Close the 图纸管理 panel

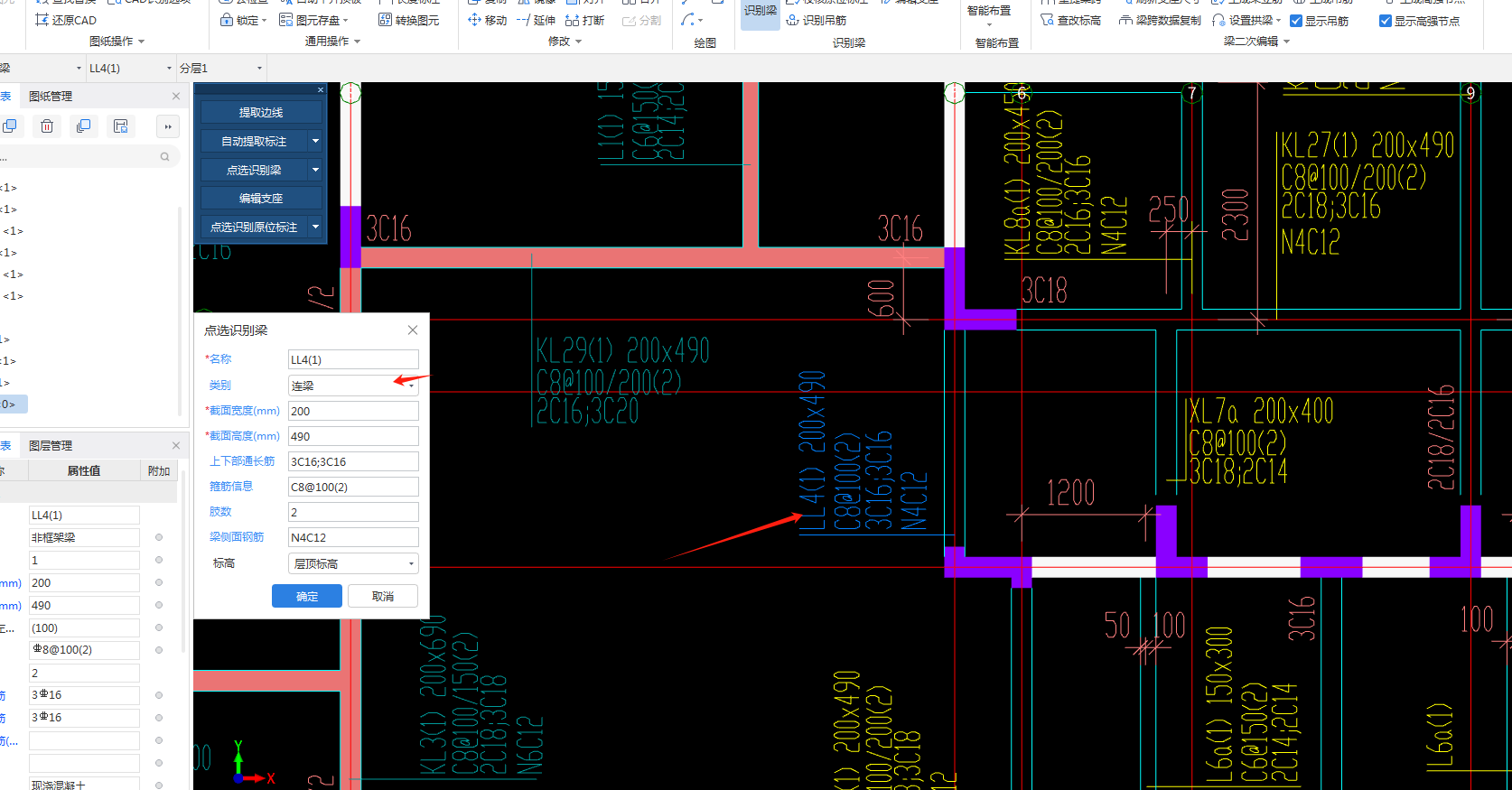(x=176, y=96)
